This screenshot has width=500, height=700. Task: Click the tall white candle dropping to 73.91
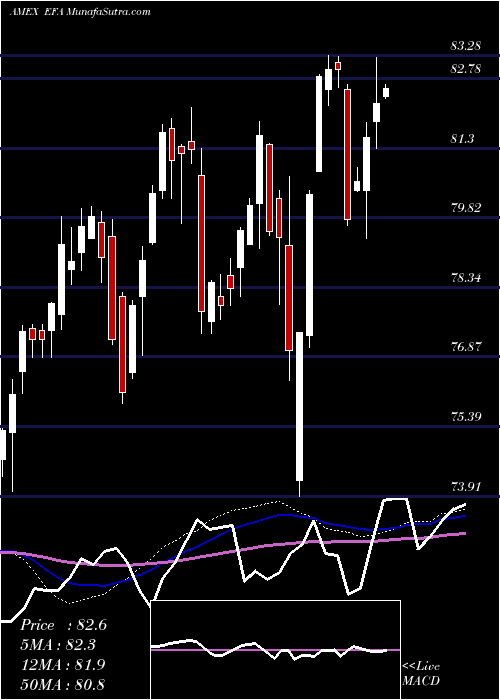[299, 413]
